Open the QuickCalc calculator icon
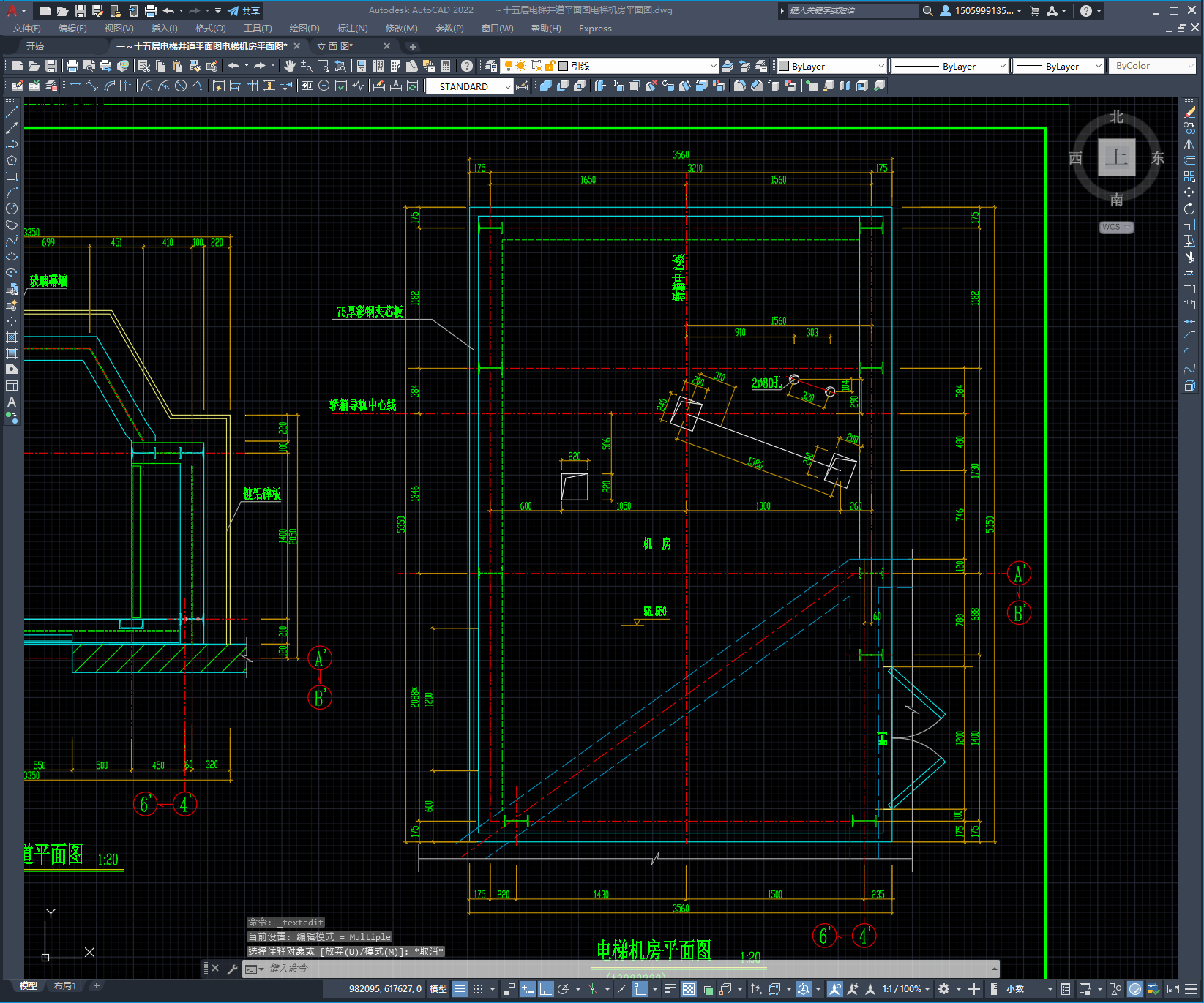The width and height of the screenshot is (1204, 1003). point(446,66)
